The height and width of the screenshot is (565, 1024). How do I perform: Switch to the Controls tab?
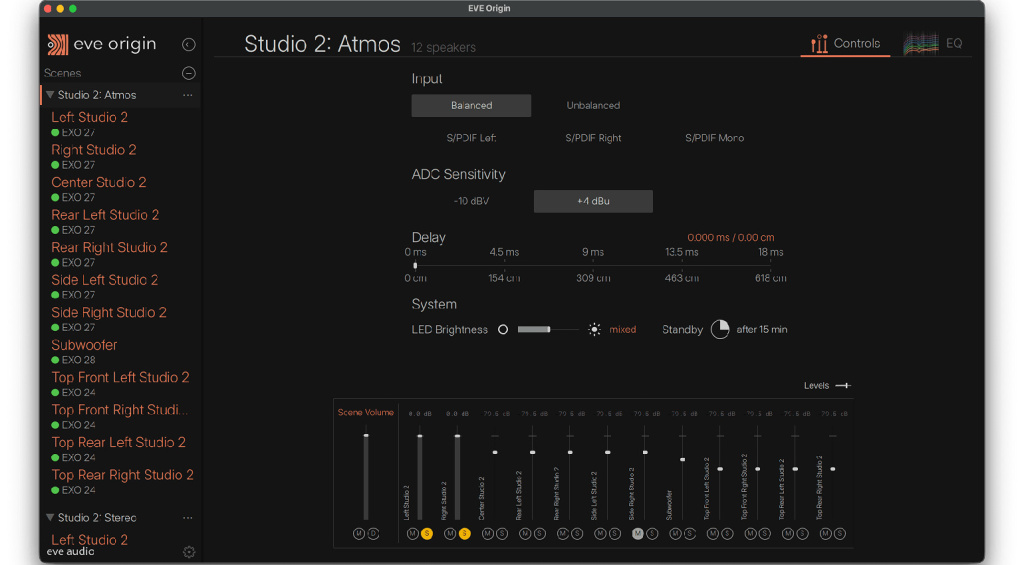point(845,44)
